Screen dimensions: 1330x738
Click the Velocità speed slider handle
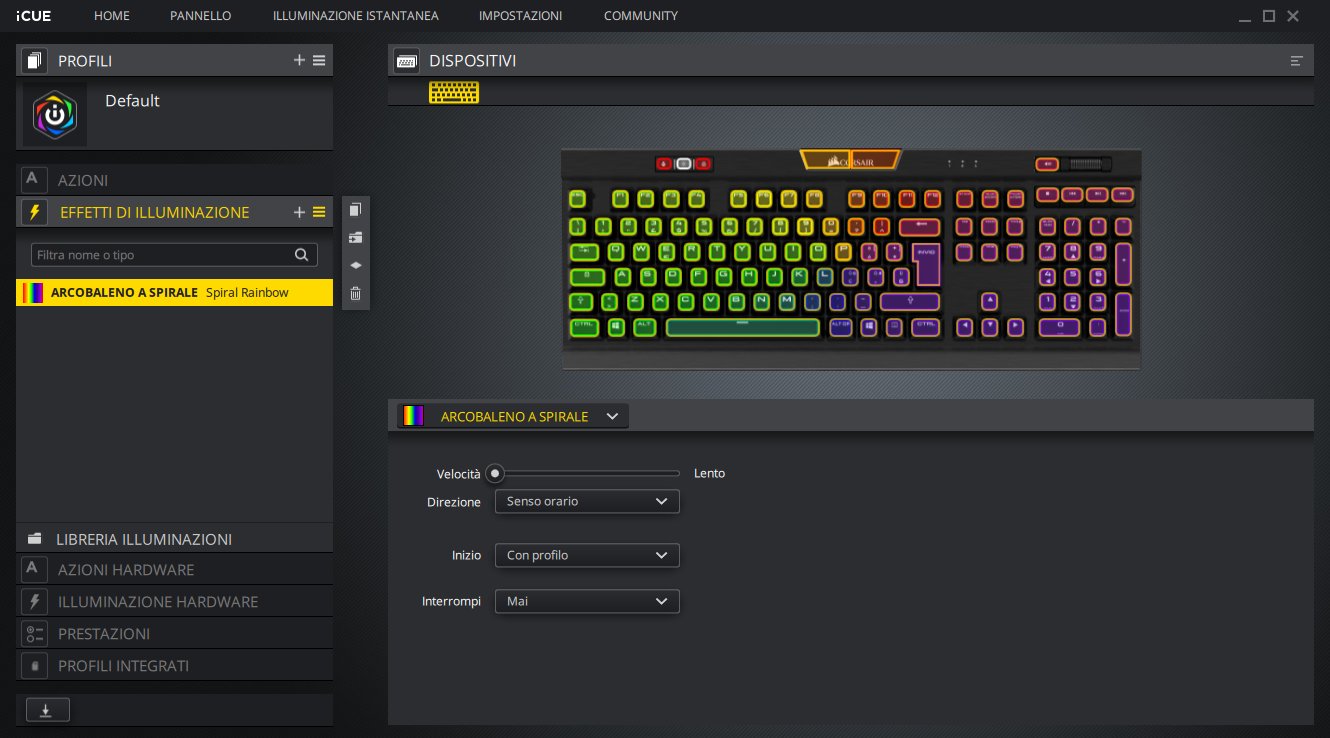pyautogui.click(x=494, y=473)
